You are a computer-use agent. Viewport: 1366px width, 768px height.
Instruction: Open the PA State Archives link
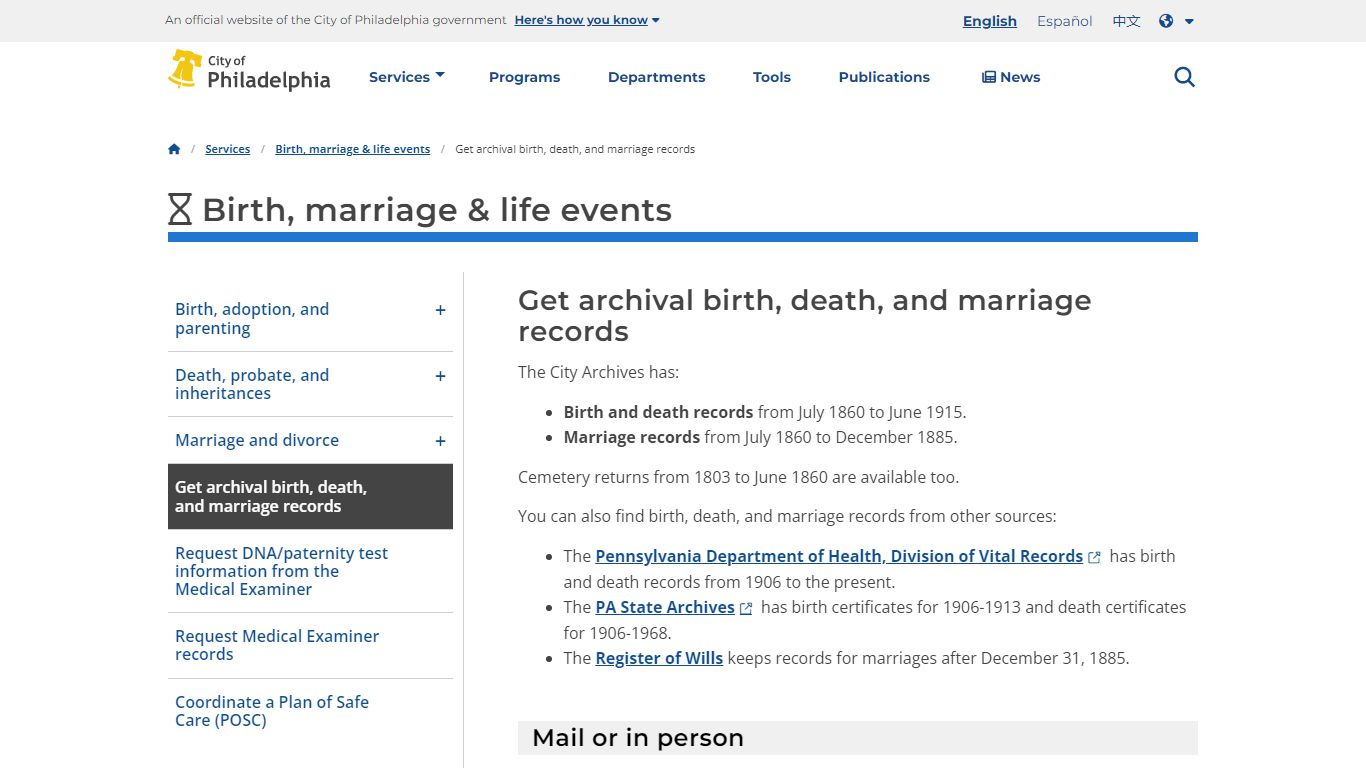tap(665, 607)
